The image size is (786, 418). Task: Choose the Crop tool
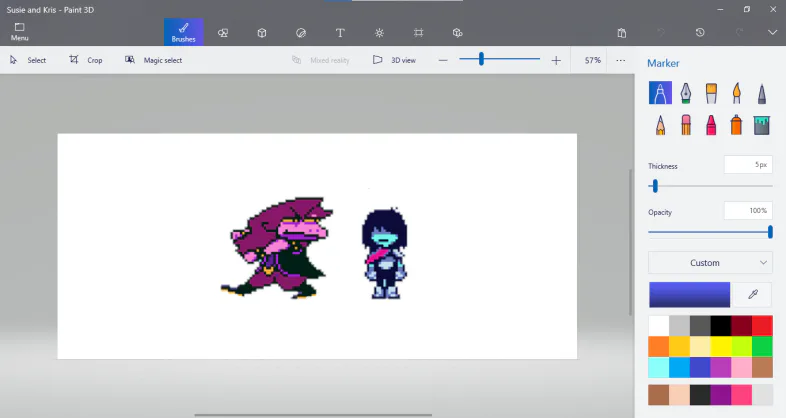[86, 60]
